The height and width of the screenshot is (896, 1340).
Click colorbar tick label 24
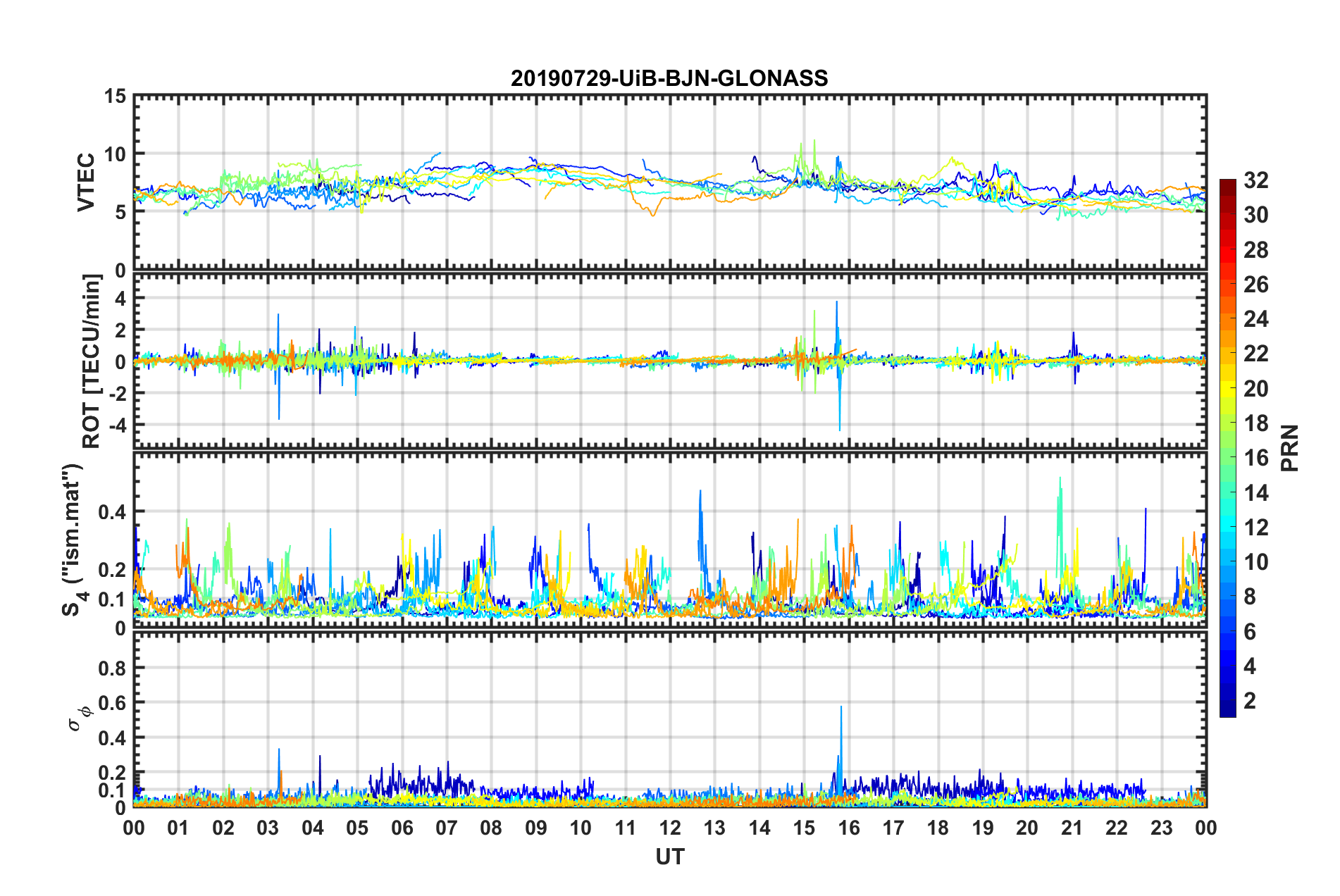pos(1255,319)
